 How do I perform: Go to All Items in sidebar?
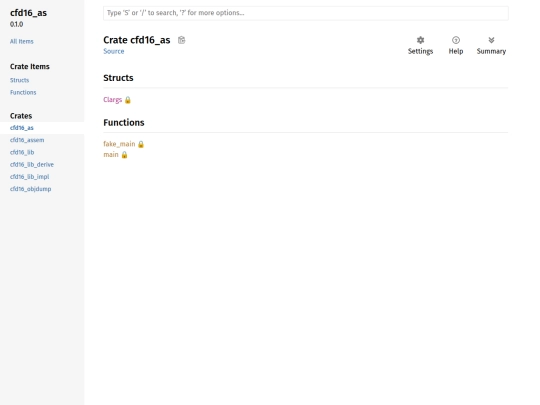point(22,41)
